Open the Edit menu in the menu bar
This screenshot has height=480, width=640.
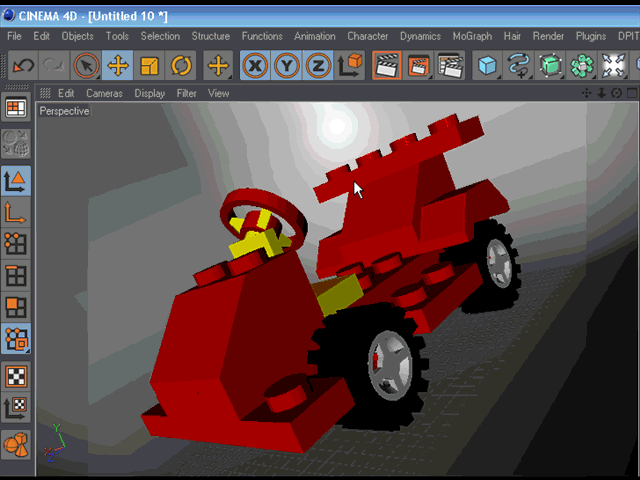(41, 36)
